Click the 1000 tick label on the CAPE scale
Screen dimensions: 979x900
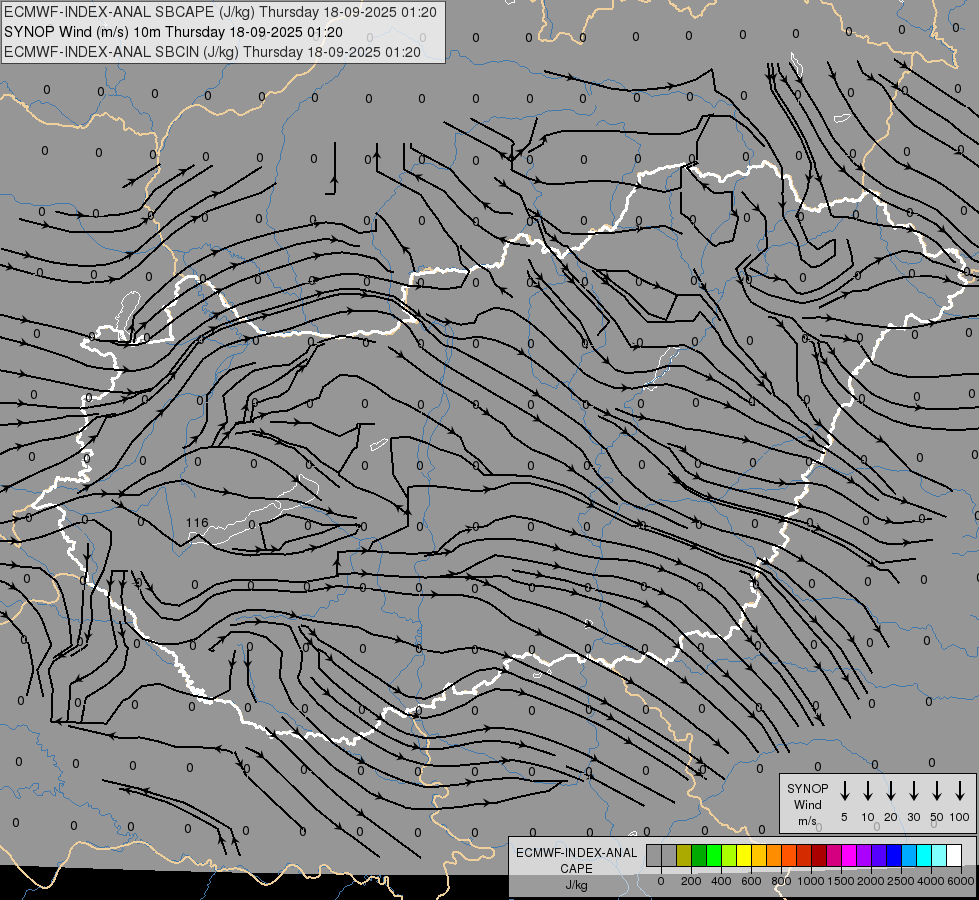point(811,881)
